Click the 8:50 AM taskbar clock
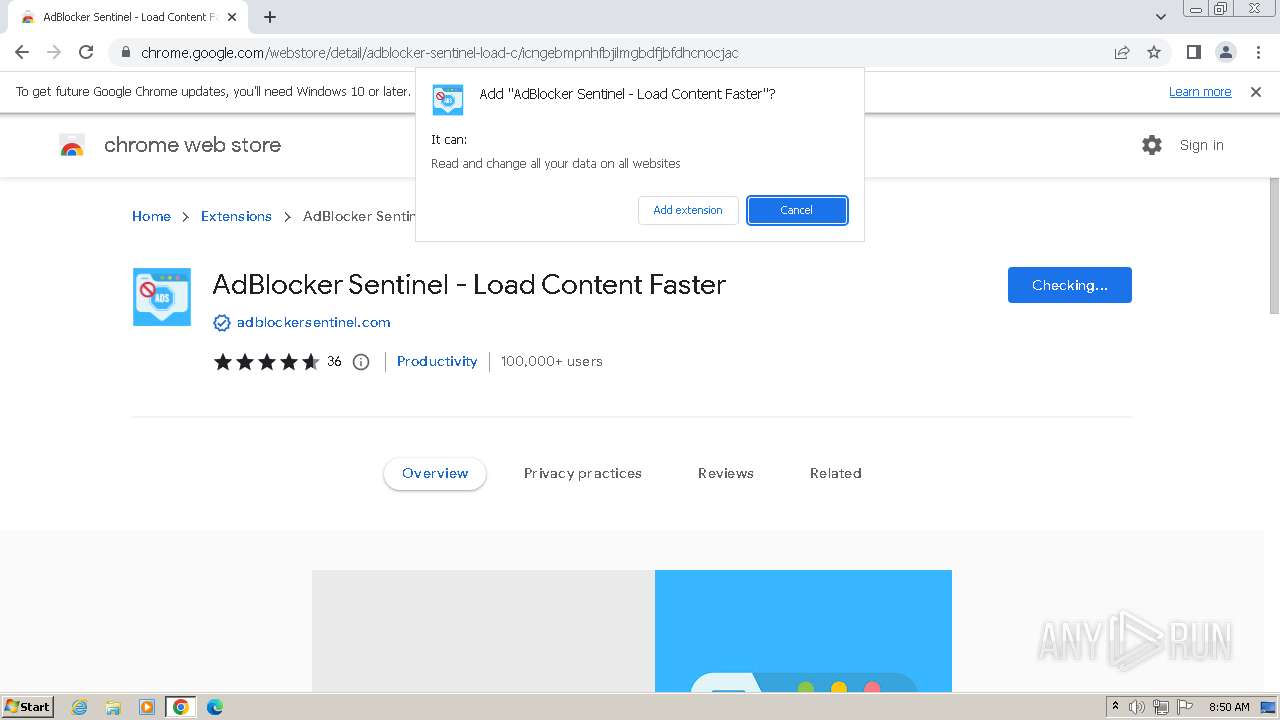1280x720 pixels. [x=1229, y=707]
